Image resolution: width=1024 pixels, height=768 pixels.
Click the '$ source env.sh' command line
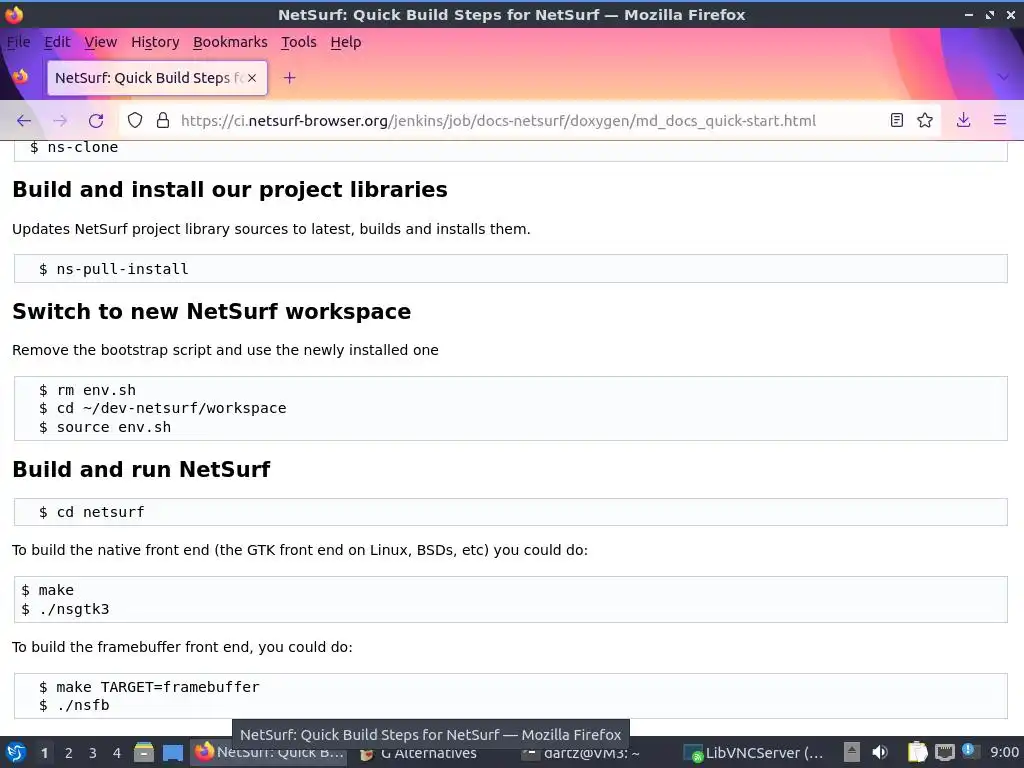coord(104,427)
